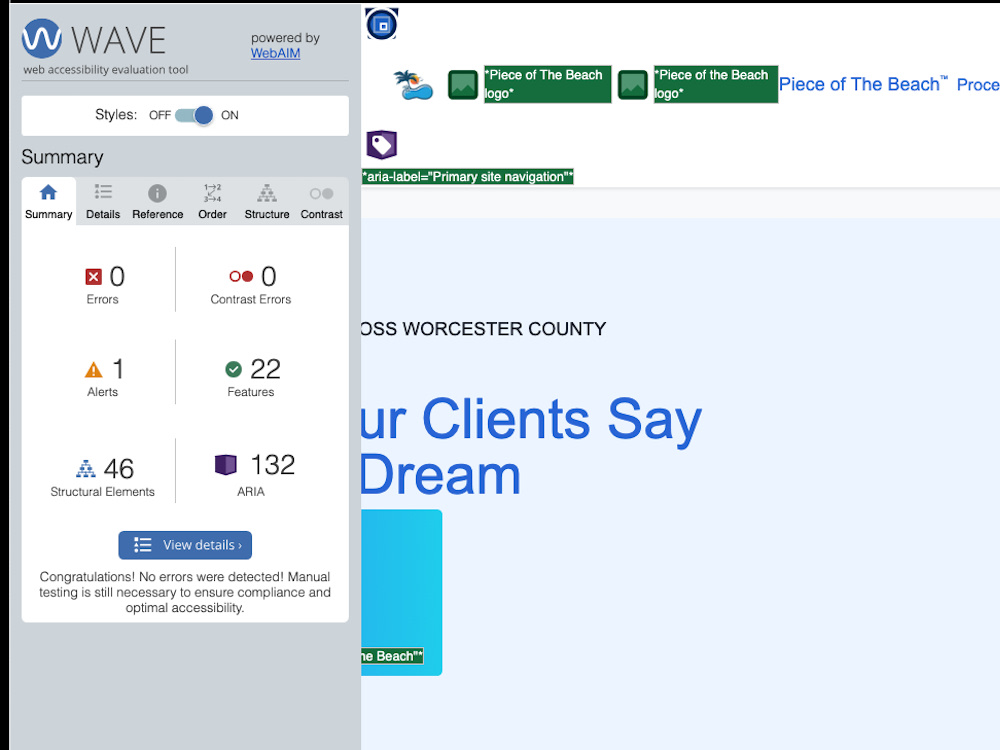
Task: Click the '*Piece of The Beach logo*' alt label
Action: 547,84
